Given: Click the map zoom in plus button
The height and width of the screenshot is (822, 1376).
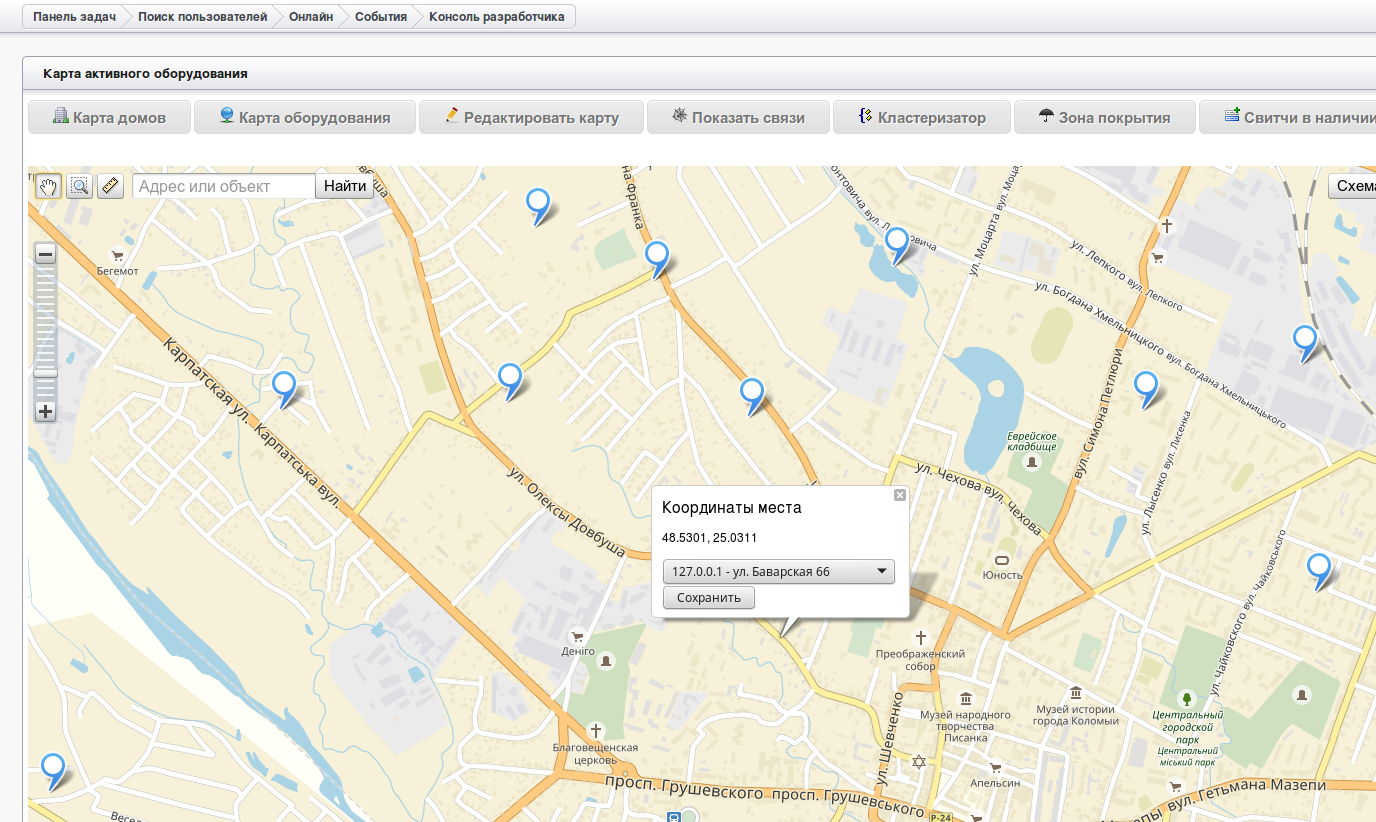Looking at the screenshot, I should pyautogui.click(x=45, y=411).
